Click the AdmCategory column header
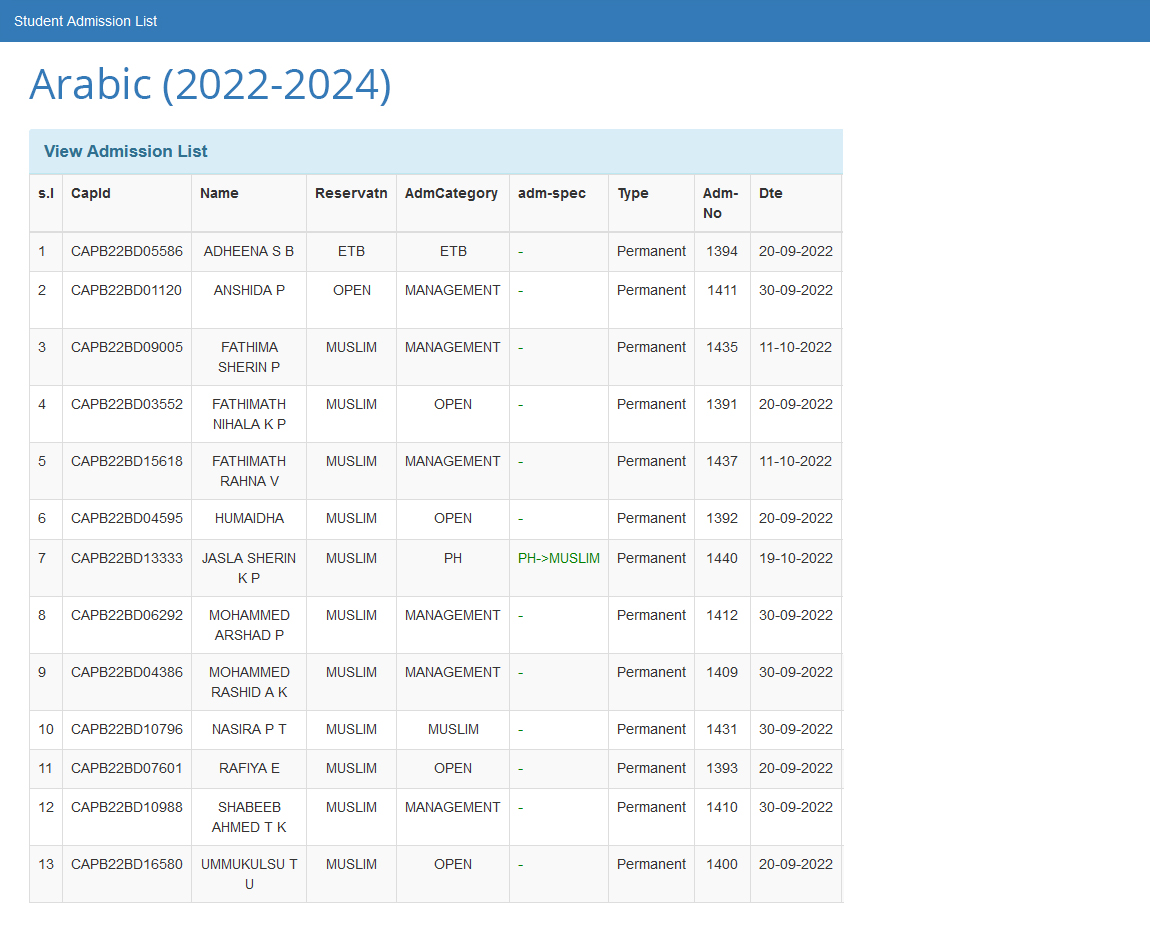 [451, 193]
